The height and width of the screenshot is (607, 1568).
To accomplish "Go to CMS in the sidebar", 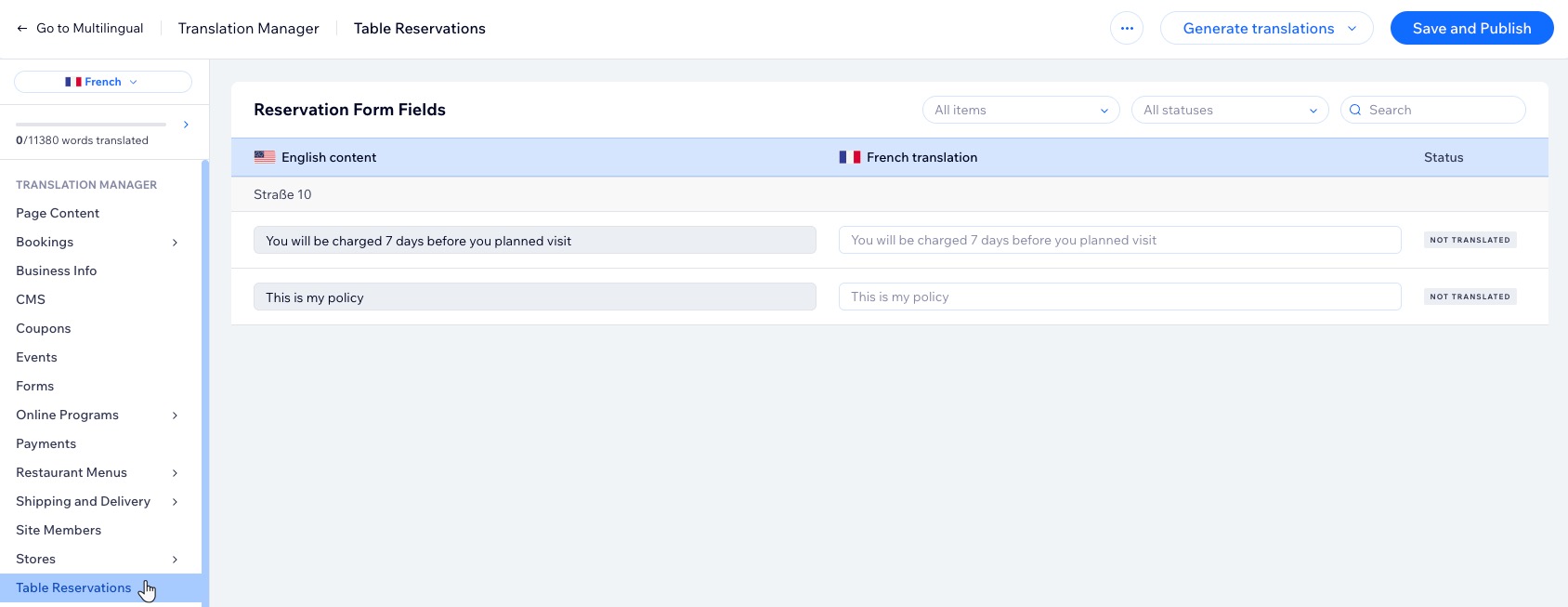I will pos(31,299).
